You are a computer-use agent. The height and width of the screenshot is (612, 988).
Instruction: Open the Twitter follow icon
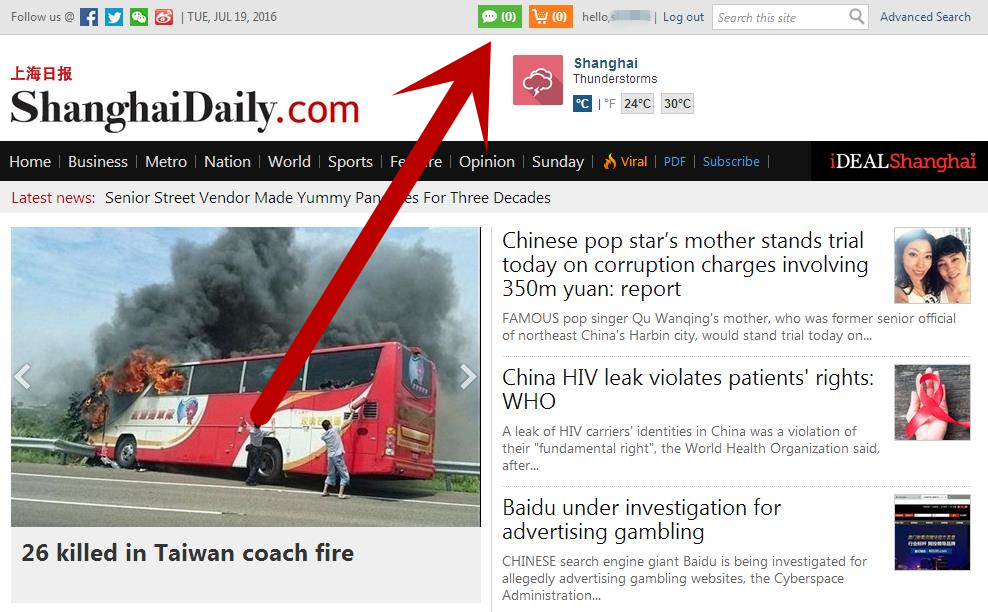[114, 17]
